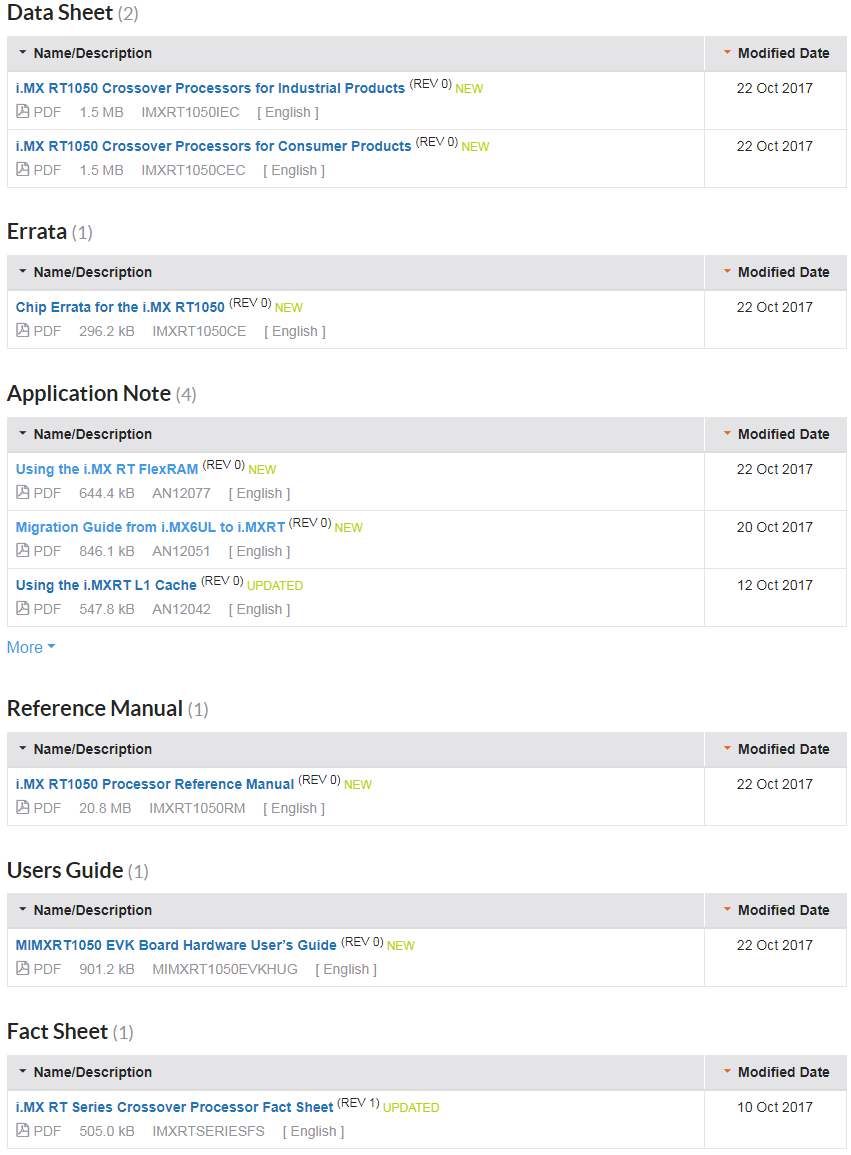851x1155 pixels.
Task: Sort Application Note table by Modified Date
Action: tap(777, 435)
